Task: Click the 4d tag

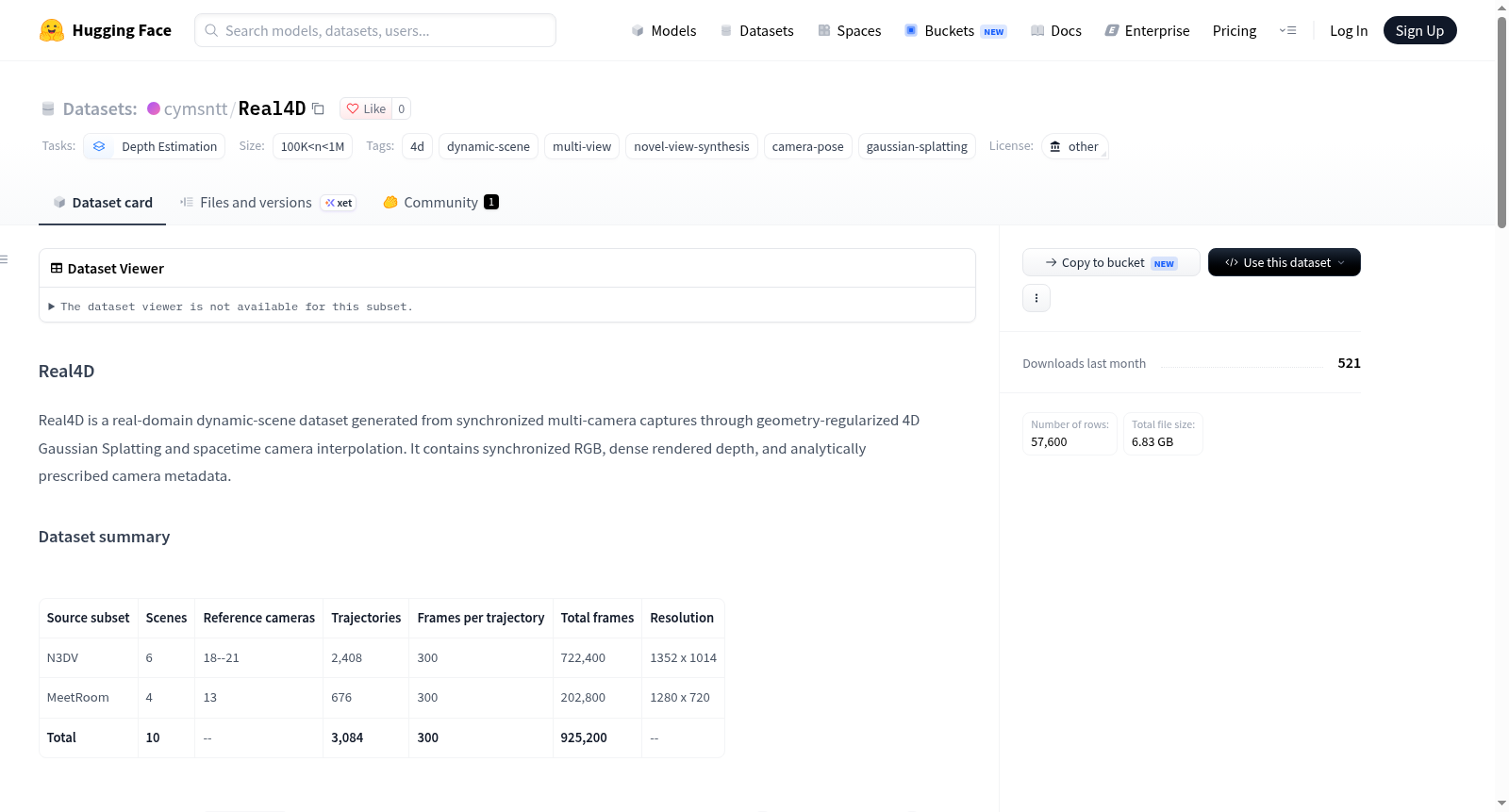Action: 417,147
